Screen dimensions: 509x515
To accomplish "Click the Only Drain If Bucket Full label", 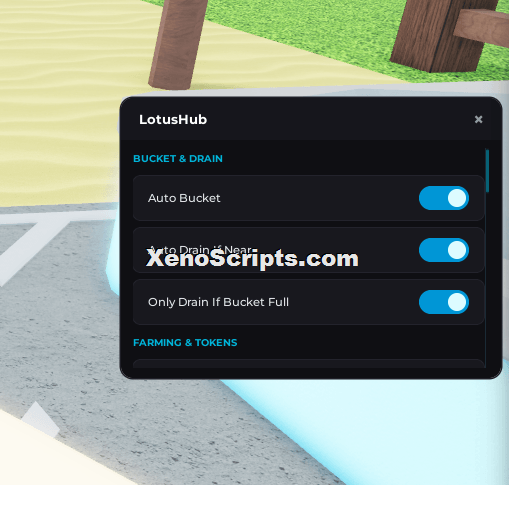I will point(218,302).
